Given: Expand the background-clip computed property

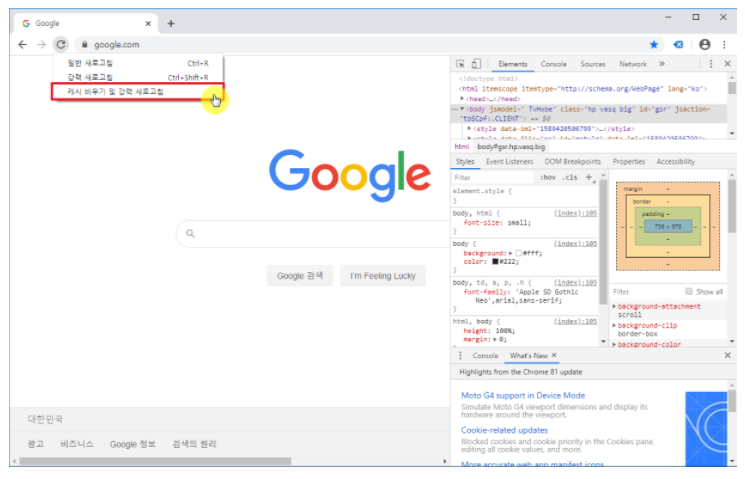Looking at the screenshot, I should (614, 326).
